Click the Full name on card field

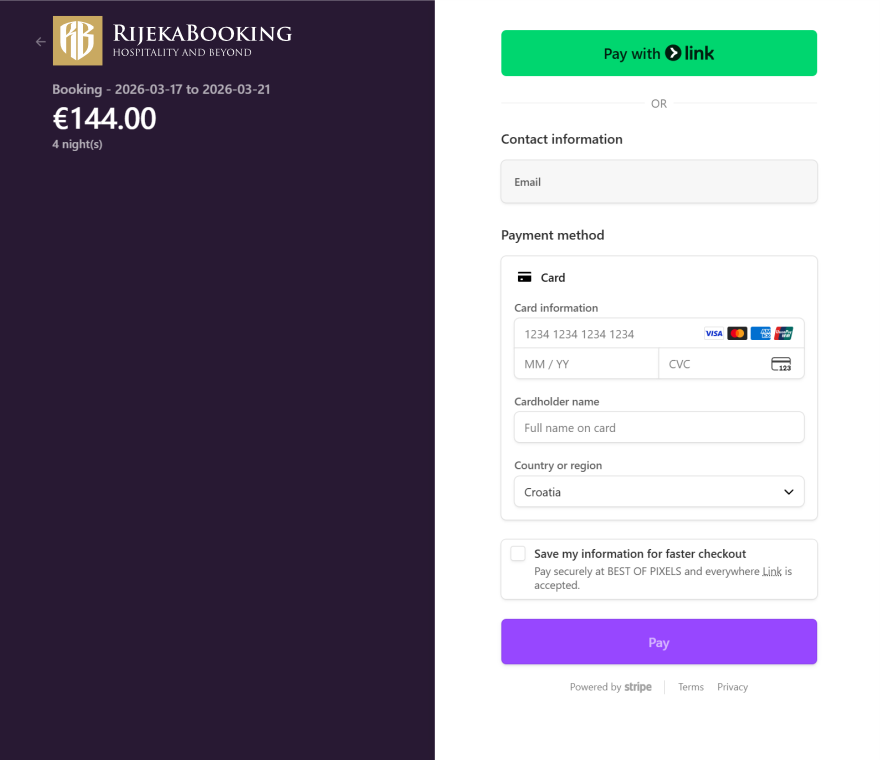pyautogui.click(x=658, y=428)
